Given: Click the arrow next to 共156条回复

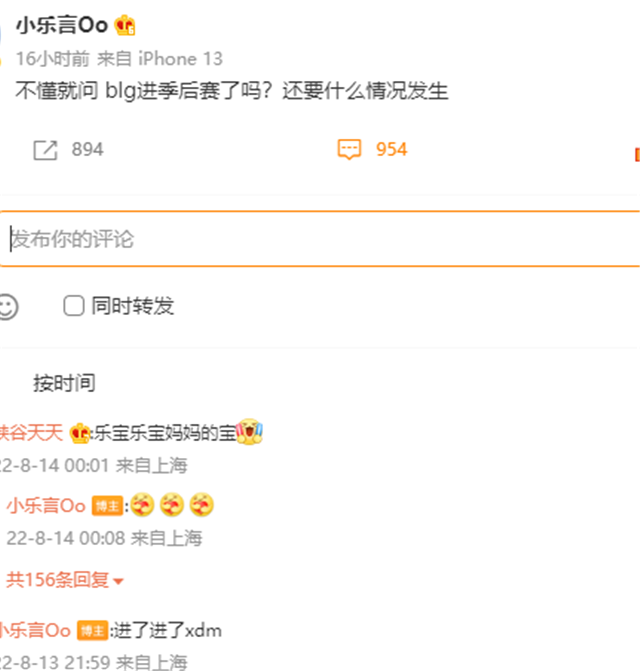Looking at the screenshot, I should (x=119, y=581).
